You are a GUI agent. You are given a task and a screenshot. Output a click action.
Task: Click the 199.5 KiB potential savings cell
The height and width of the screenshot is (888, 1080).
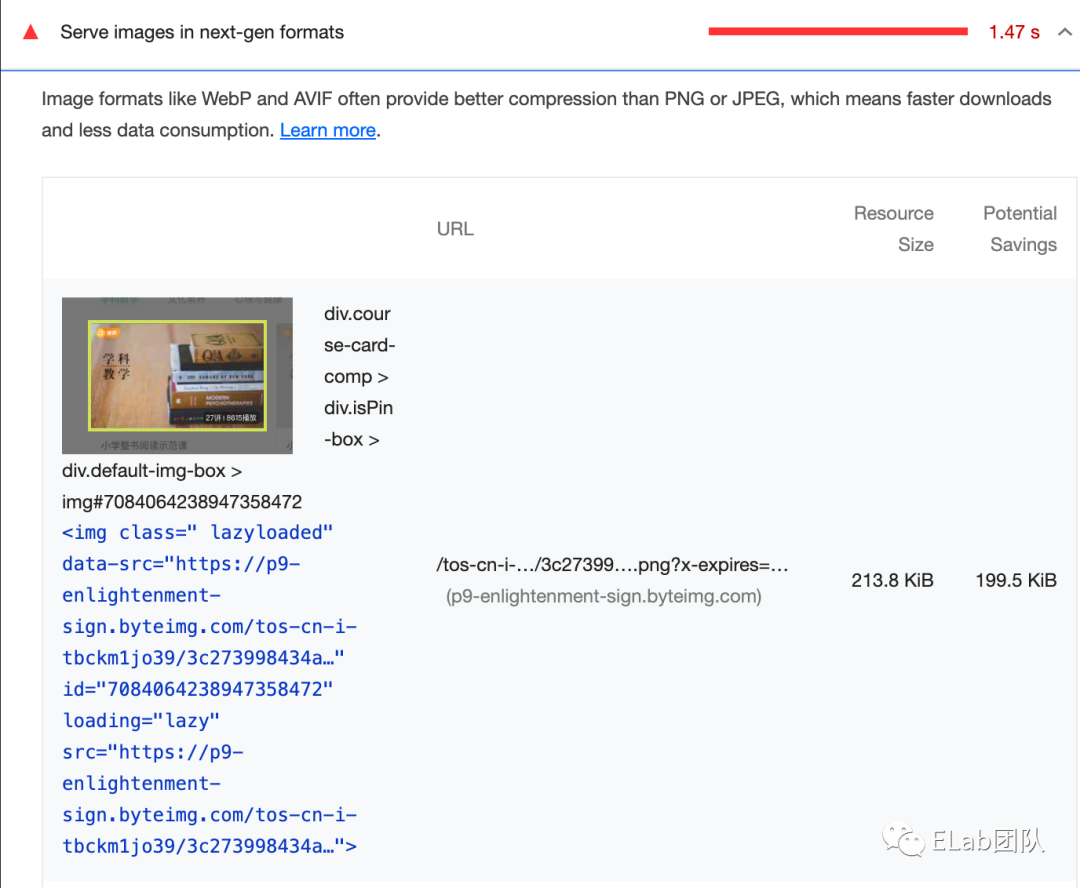click(1016, 580)
